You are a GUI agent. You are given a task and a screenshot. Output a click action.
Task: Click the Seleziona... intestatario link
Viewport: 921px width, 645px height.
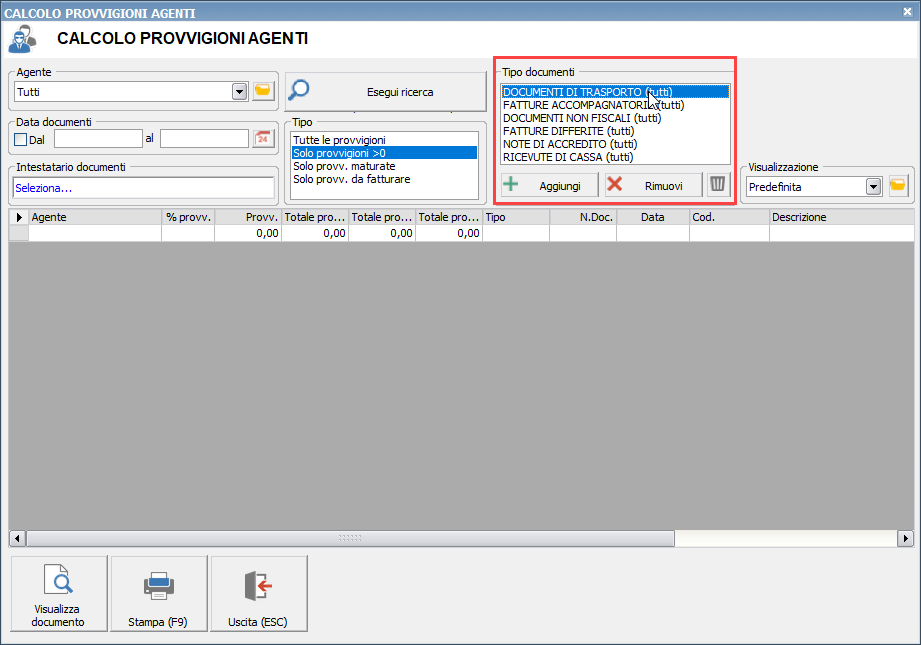coord(43,188)
